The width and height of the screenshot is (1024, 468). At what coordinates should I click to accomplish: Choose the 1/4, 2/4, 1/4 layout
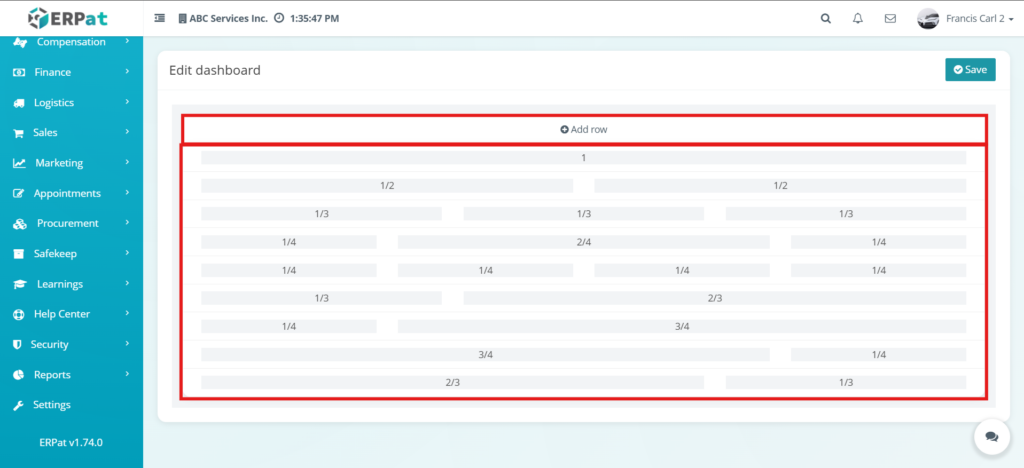click(x=583, y=242)
